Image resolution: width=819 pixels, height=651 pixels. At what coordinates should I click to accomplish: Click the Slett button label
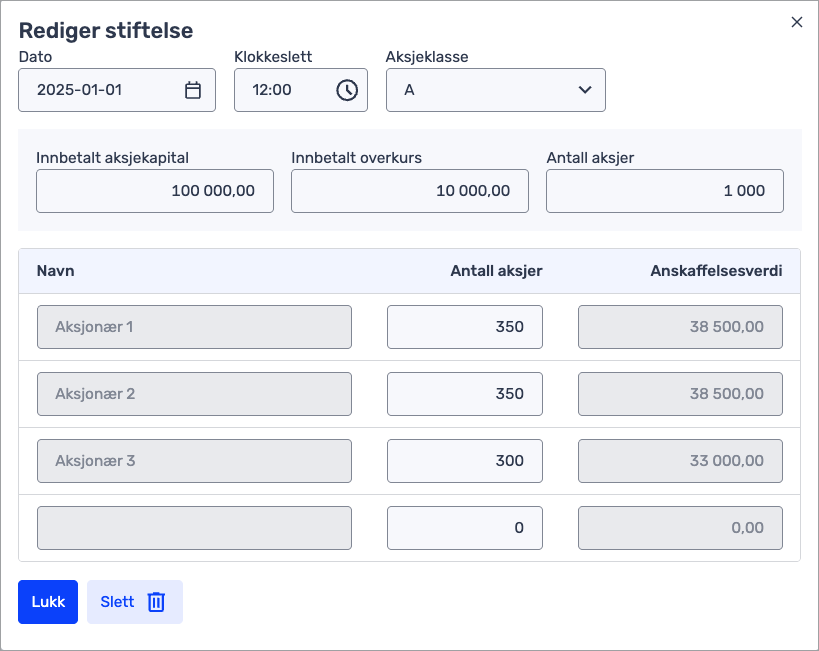(117, 602)
